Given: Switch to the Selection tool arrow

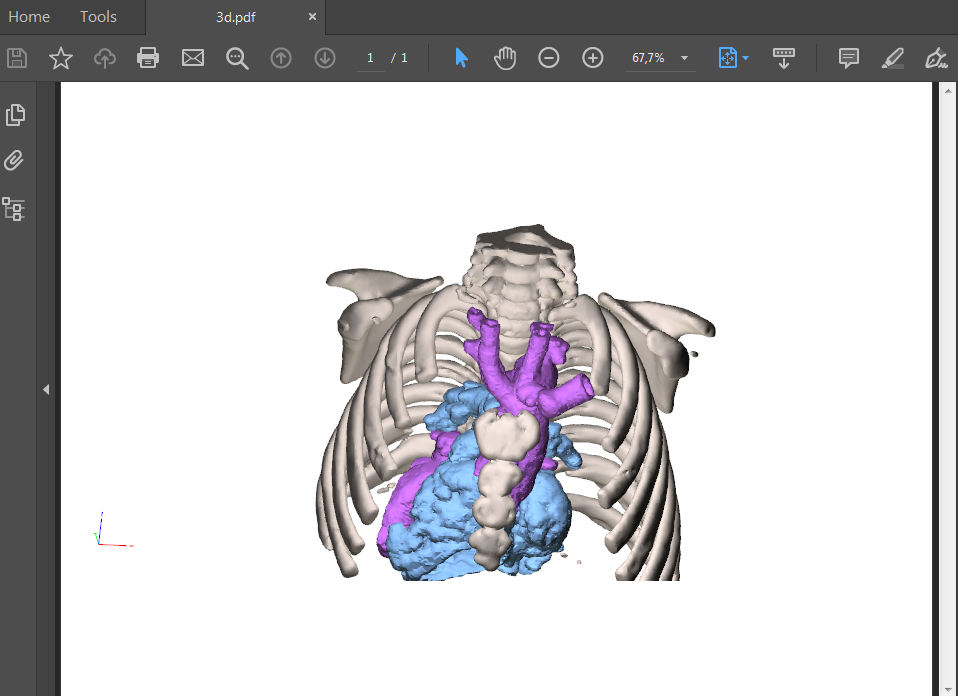Looking at the screenshot, I should (x=461, y=57).
